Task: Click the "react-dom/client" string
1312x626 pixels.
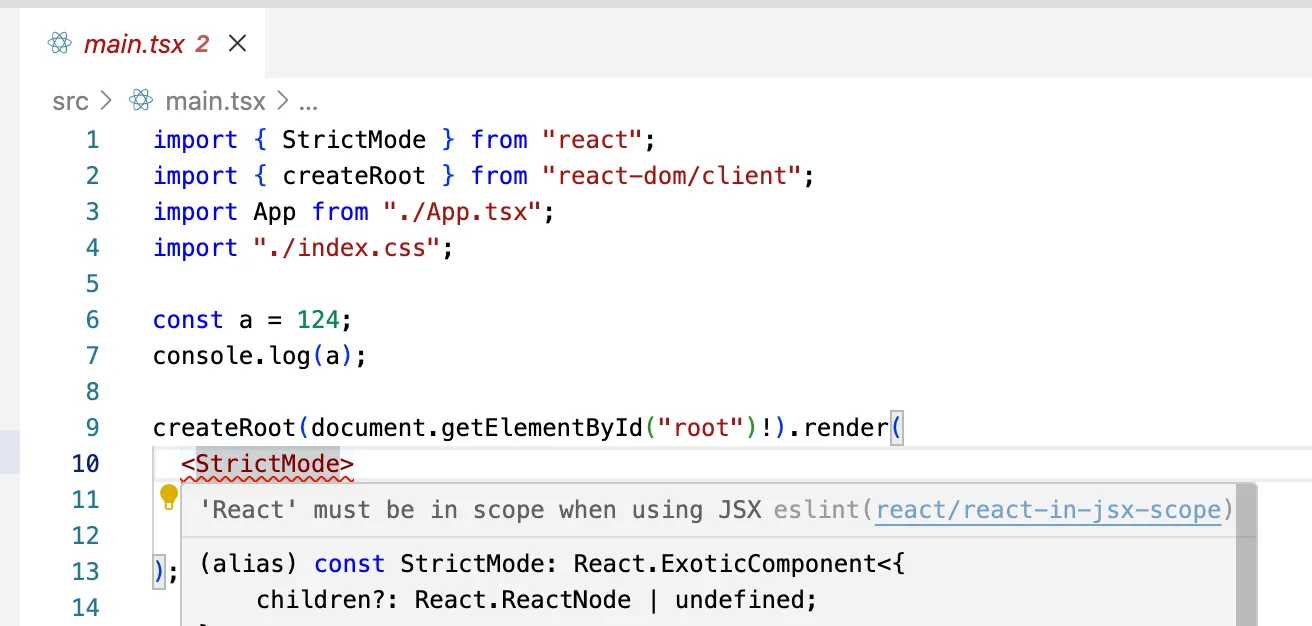Action: coord(672,176)
